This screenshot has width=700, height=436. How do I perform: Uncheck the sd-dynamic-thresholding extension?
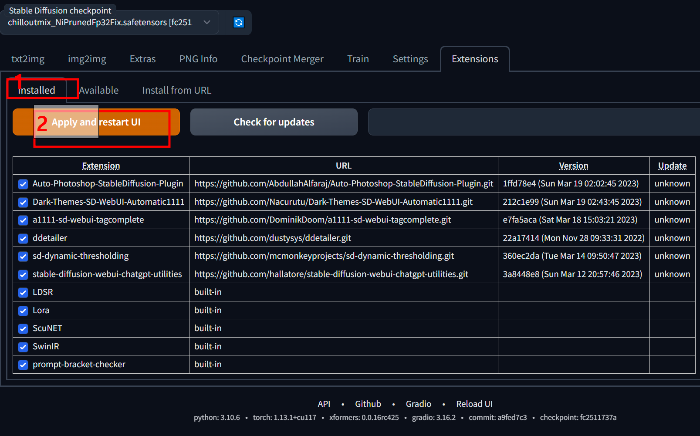23,256
